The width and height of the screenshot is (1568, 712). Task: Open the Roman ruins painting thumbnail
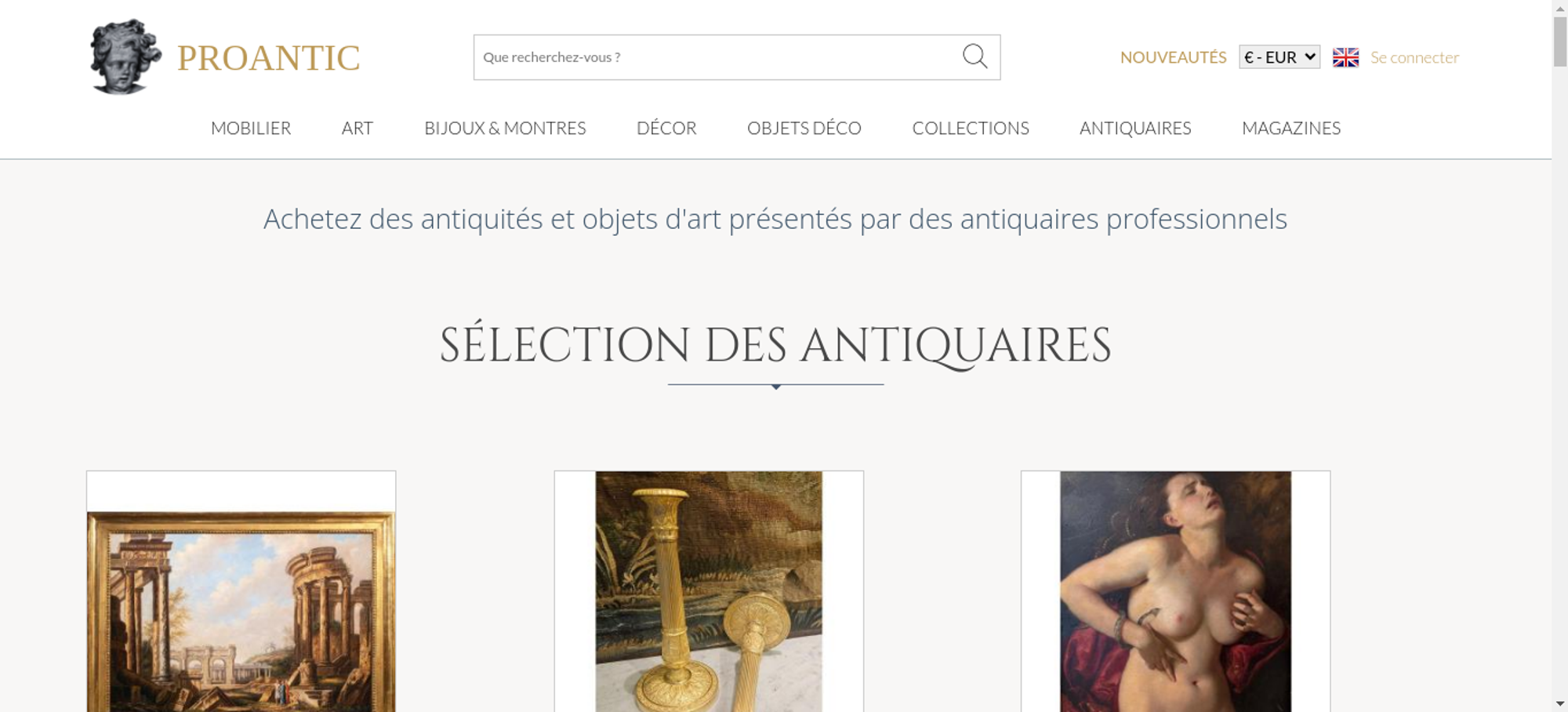click(241, 612)
